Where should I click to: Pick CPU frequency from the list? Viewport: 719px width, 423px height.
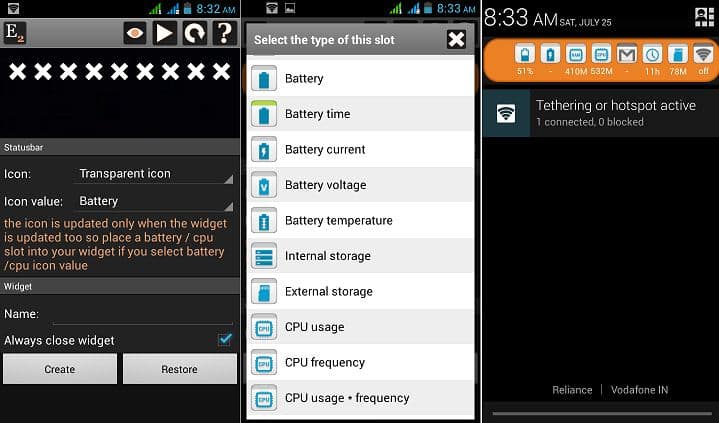360,362
